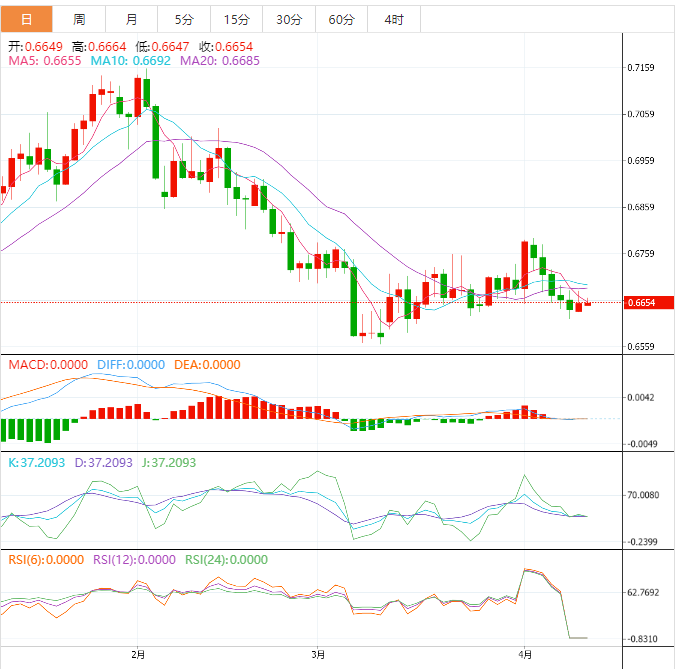This screenshot has height=669, width=678.
Task: Switch to the 60分 chart tab
Action: [x=341, y=19]
